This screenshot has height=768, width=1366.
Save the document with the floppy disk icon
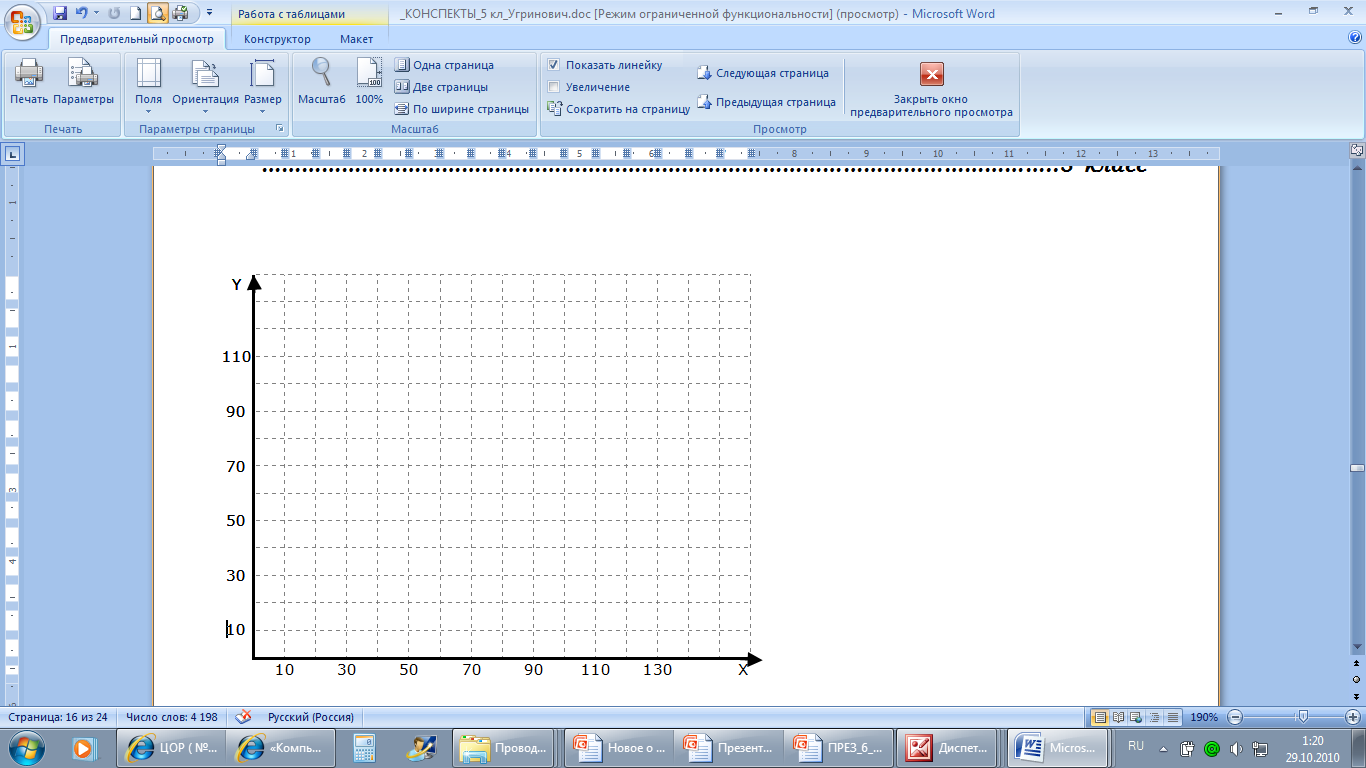click(60, 13)
